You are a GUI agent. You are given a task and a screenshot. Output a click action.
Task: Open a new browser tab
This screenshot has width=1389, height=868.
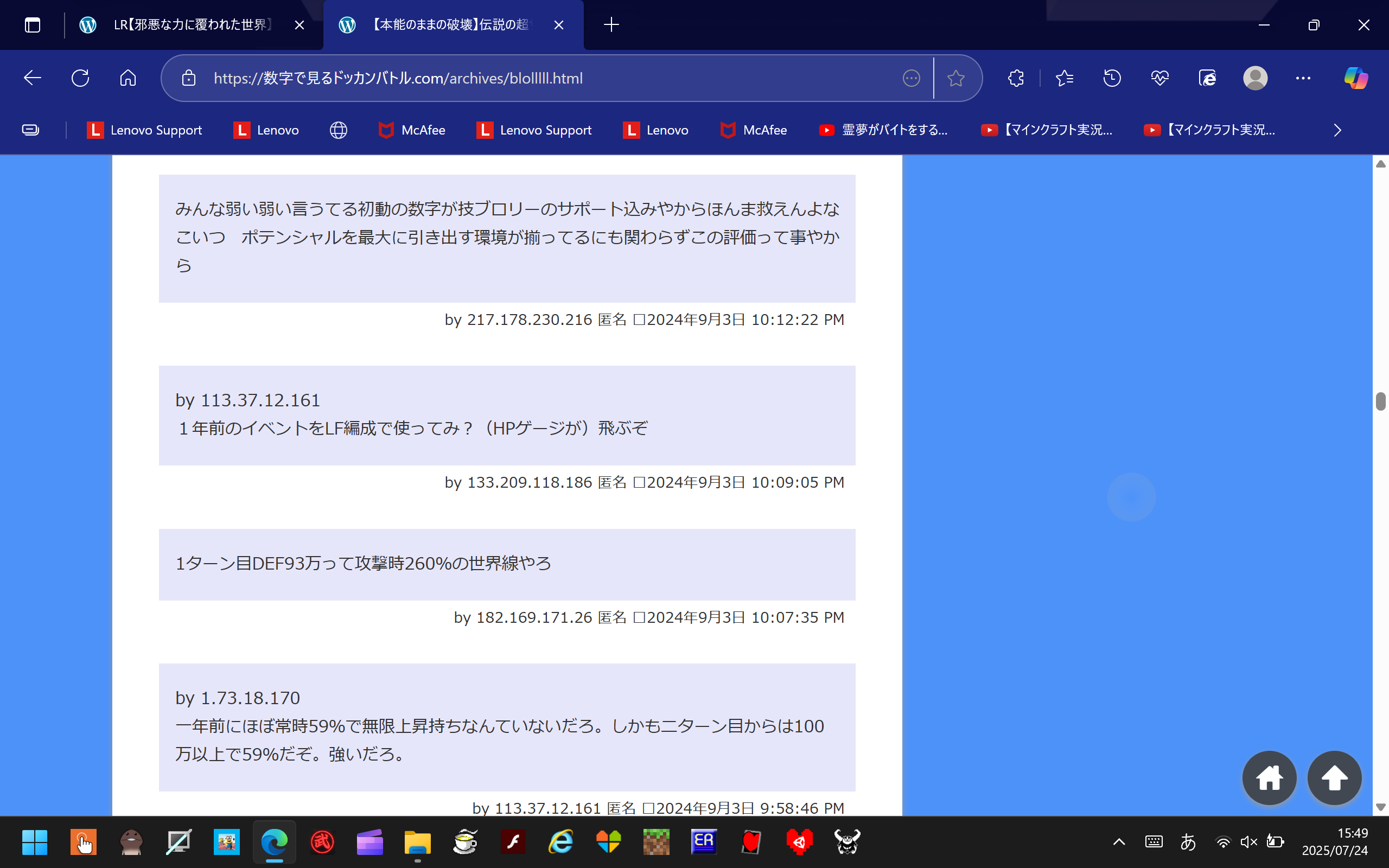[x=611, y=25]
